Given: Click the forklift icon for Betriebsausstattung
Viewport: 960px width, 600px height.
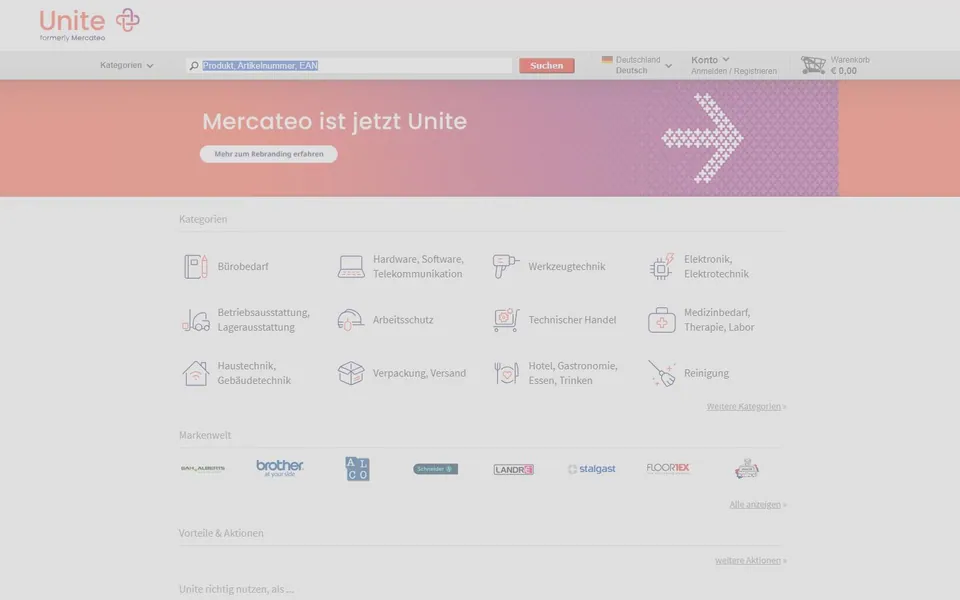Looking at the screenshot, I should click(x=195, y=320).
